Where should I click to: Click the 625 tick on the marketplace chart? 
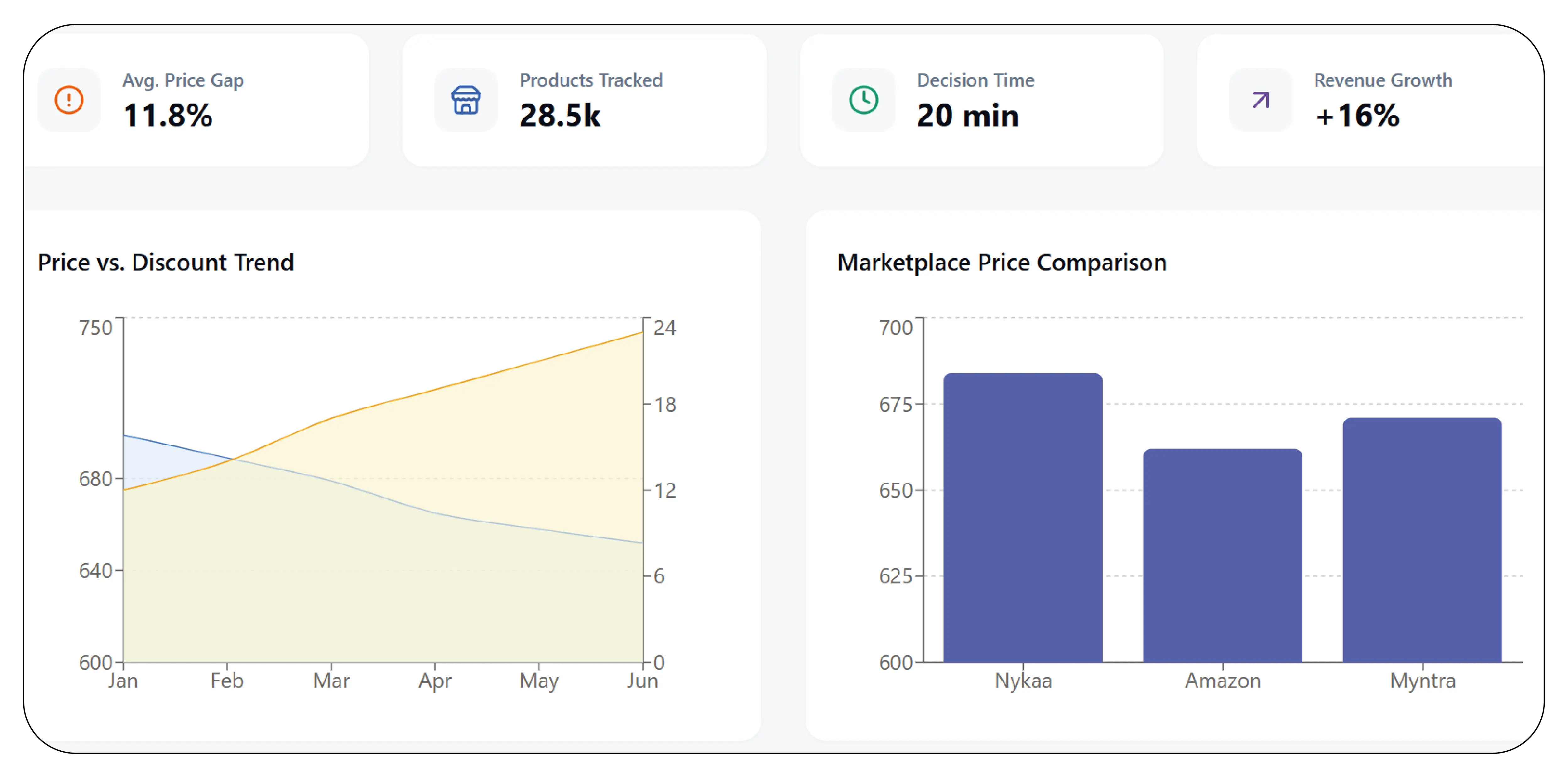(x=895, y=576)
